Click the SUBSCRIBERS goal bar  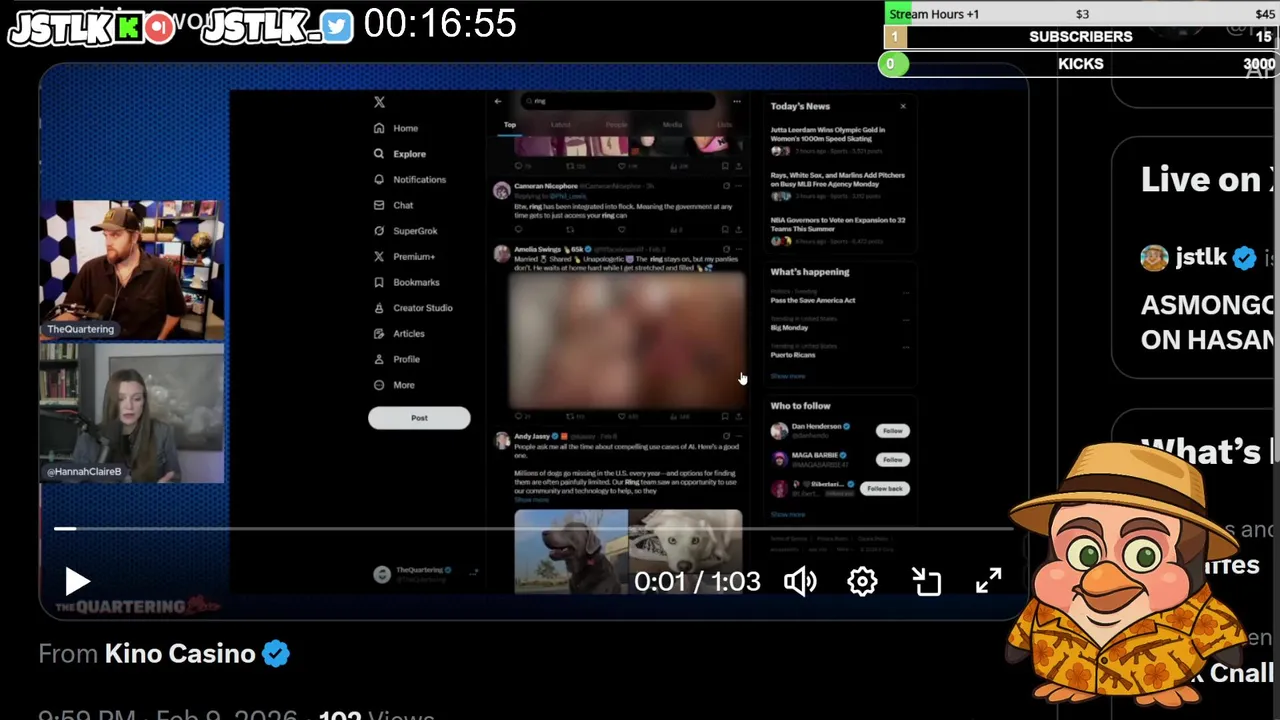(x=1082, y=37)
